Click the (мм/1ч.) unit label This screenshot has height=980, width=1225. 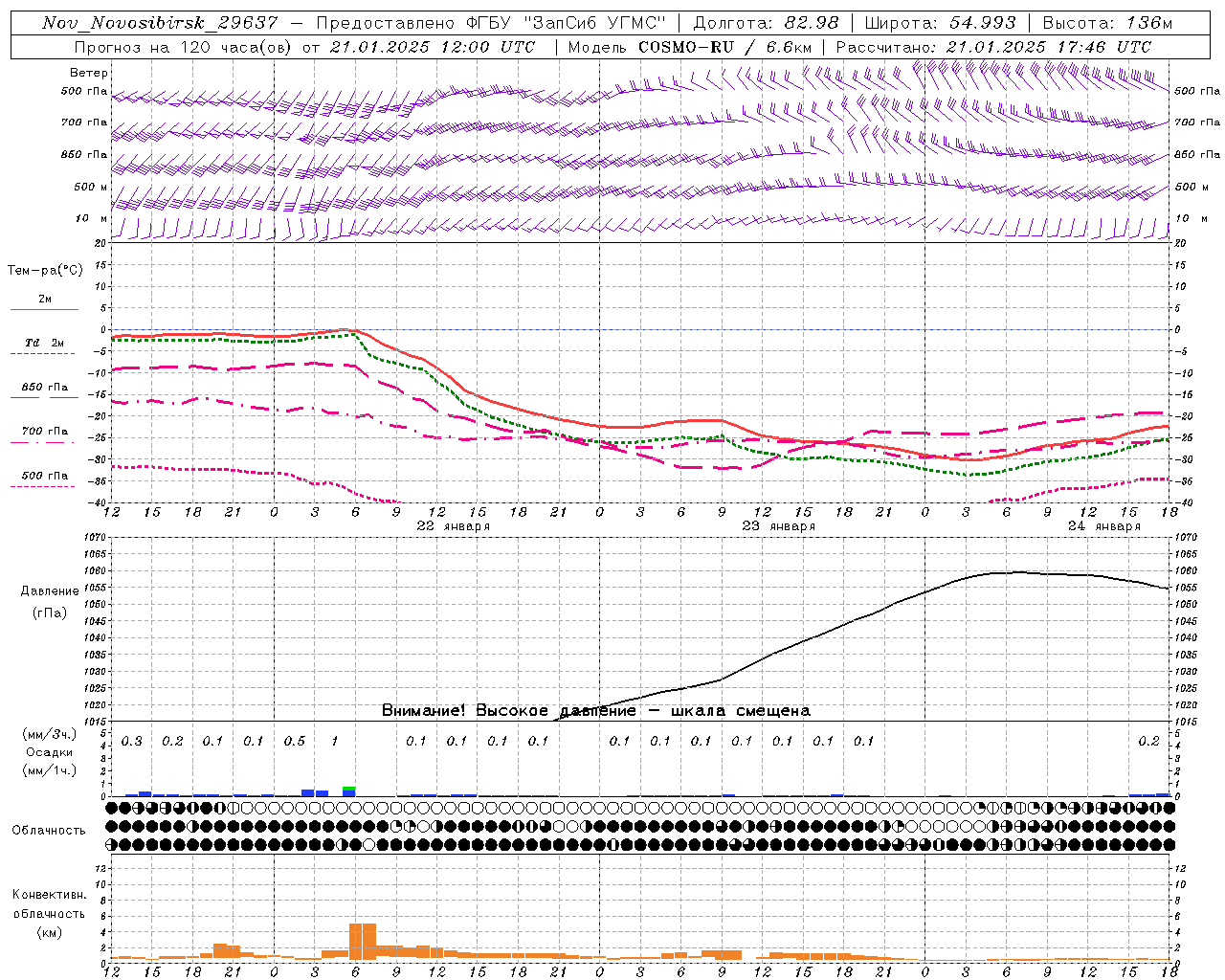point(50,770)
